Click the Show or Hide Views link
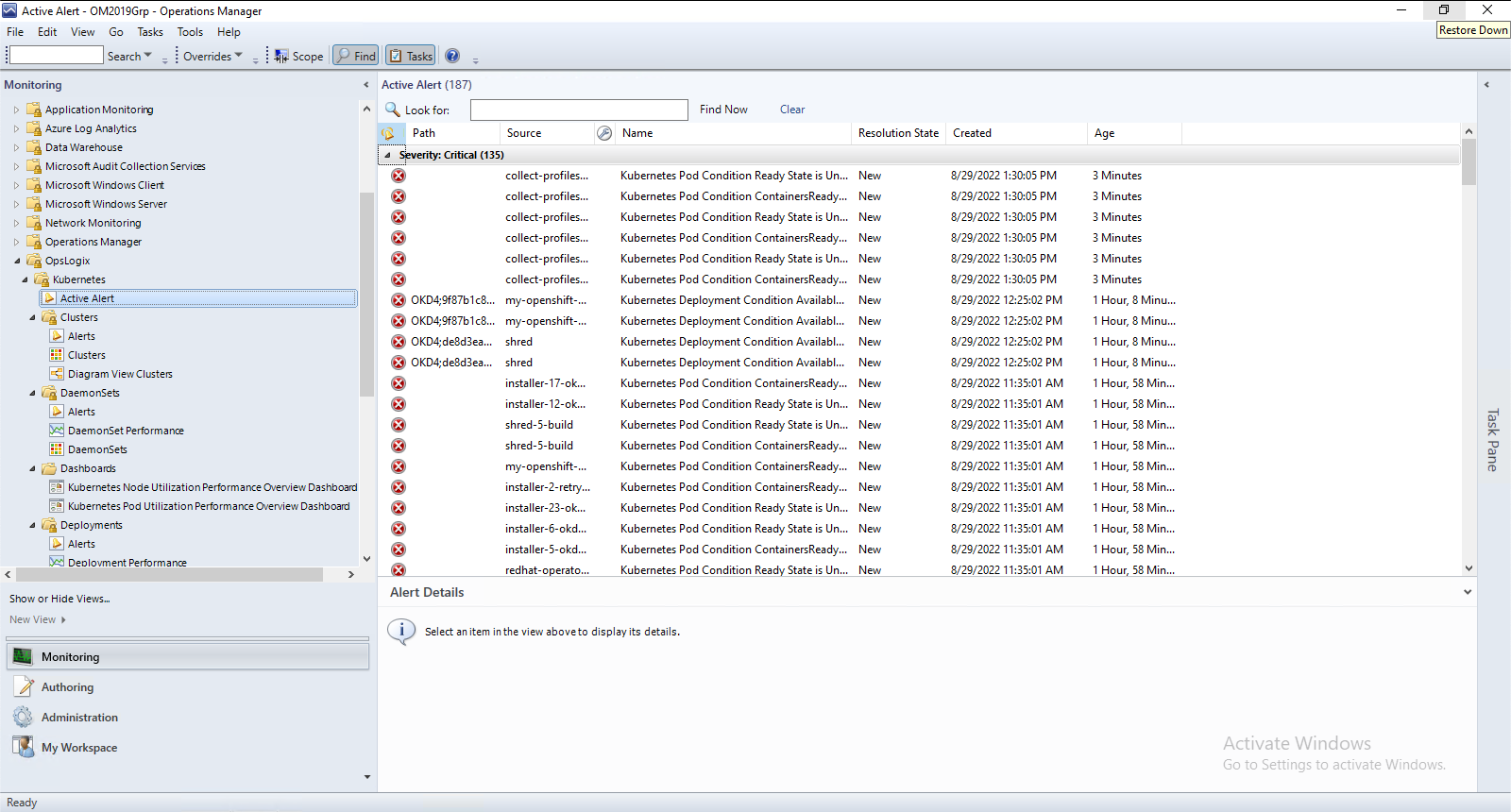The width and height of the screenshot is (1511, 812). (59, 599)
